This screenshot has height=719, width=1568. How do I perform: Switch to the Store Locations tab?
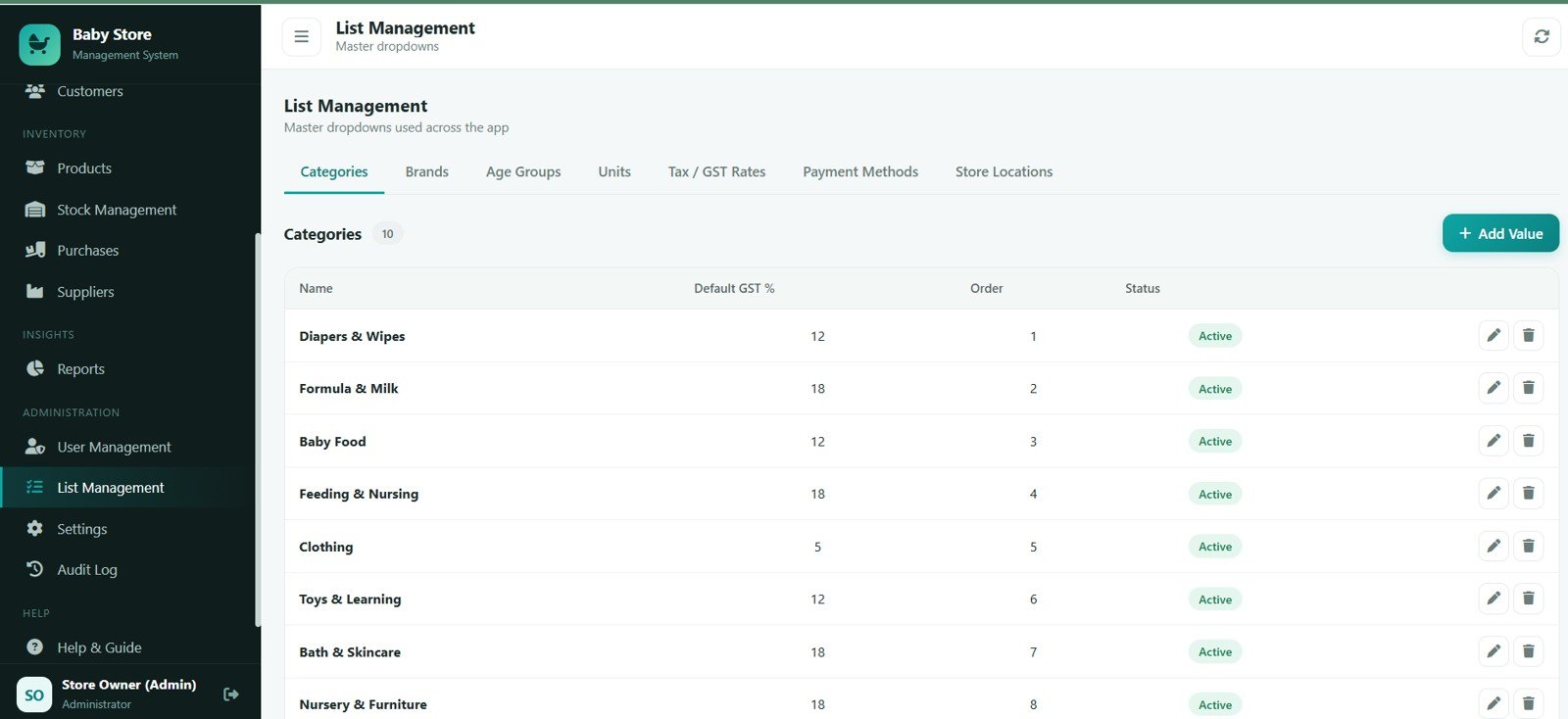[x=1004, y=171]
